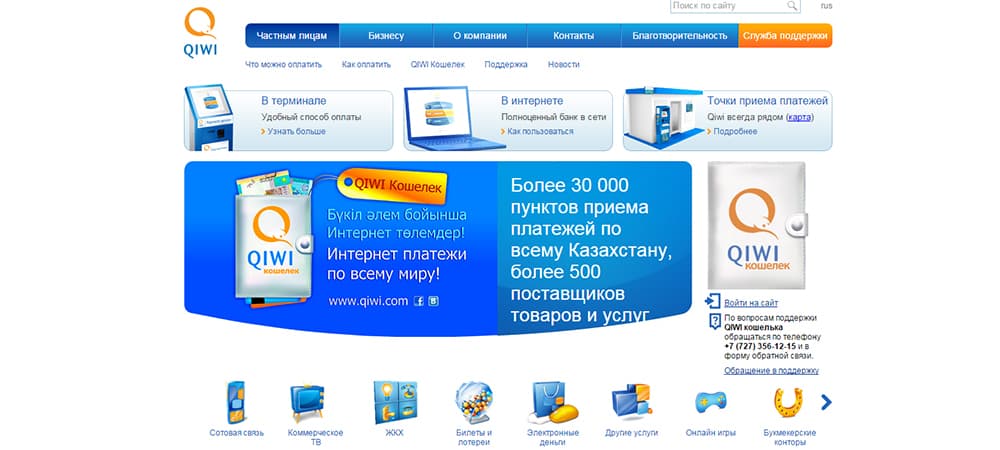The image size is (1000, 450).
Task: Select the Онлайн игры gamepad icon
Action: 710,402
